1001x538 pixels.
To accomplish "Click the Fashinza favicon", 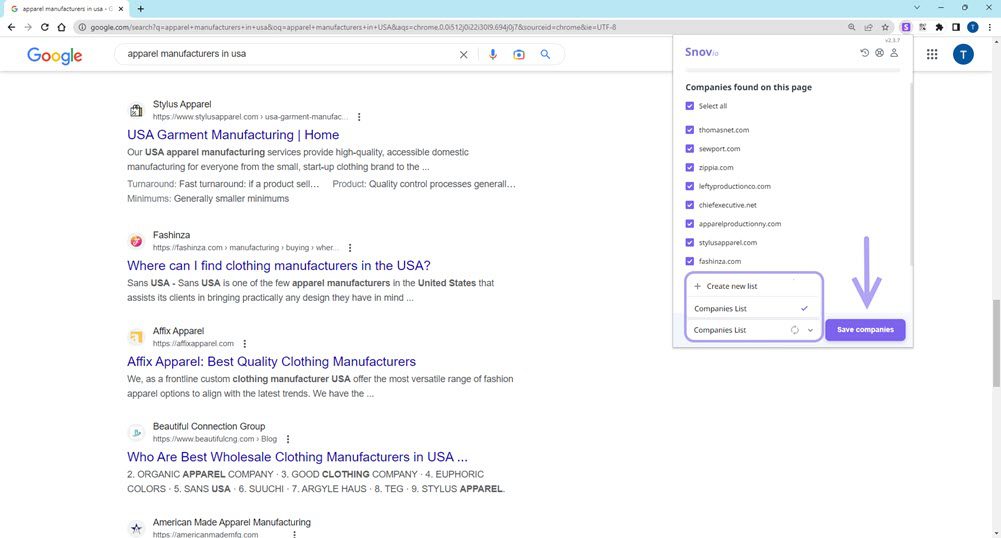I will [x=136, y=241].
